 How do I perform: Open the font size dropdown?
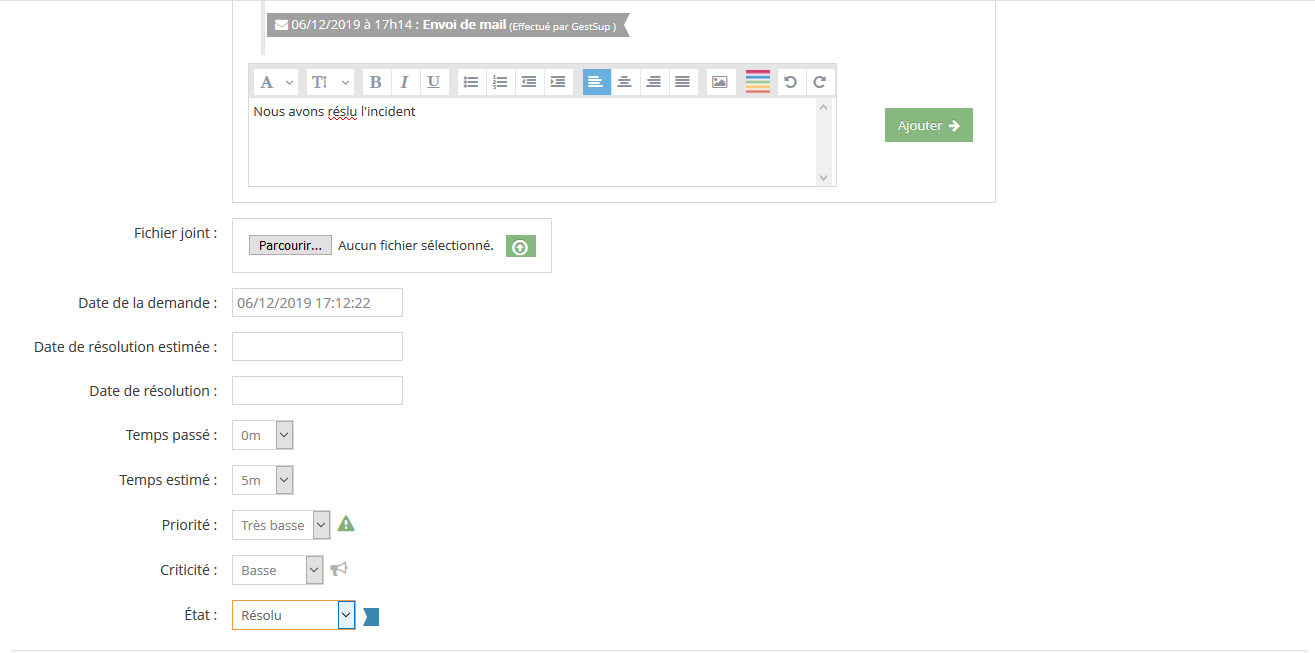click(x=330, y=82)
